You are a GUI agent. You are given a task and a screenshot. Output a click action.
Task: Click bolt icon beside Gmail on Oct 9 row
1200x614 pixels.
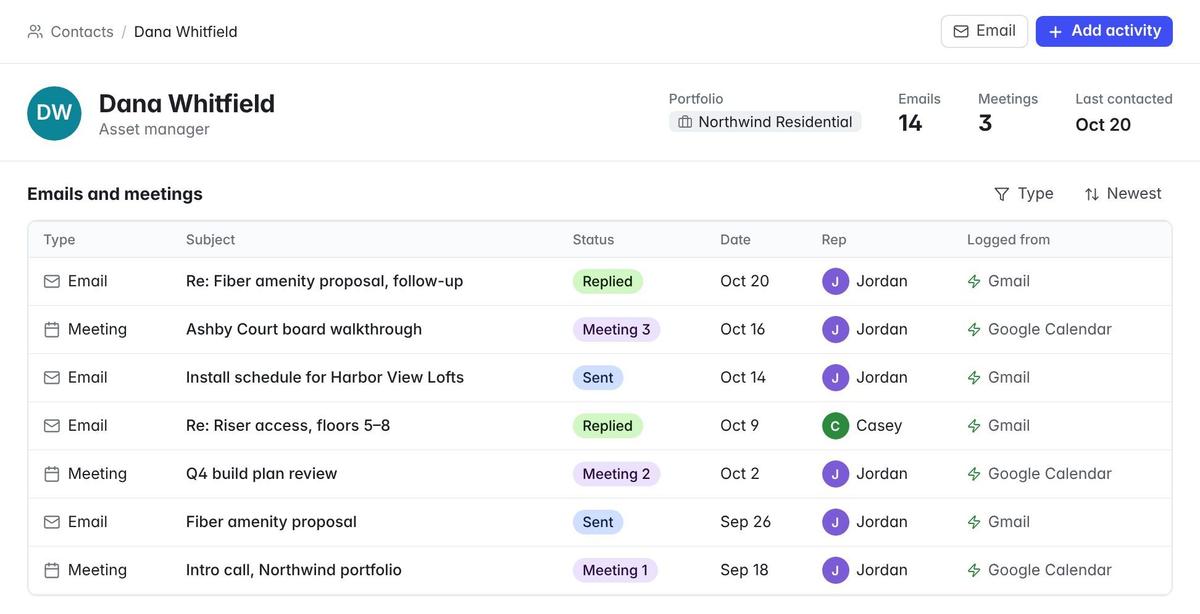click(x=974, y=425)
